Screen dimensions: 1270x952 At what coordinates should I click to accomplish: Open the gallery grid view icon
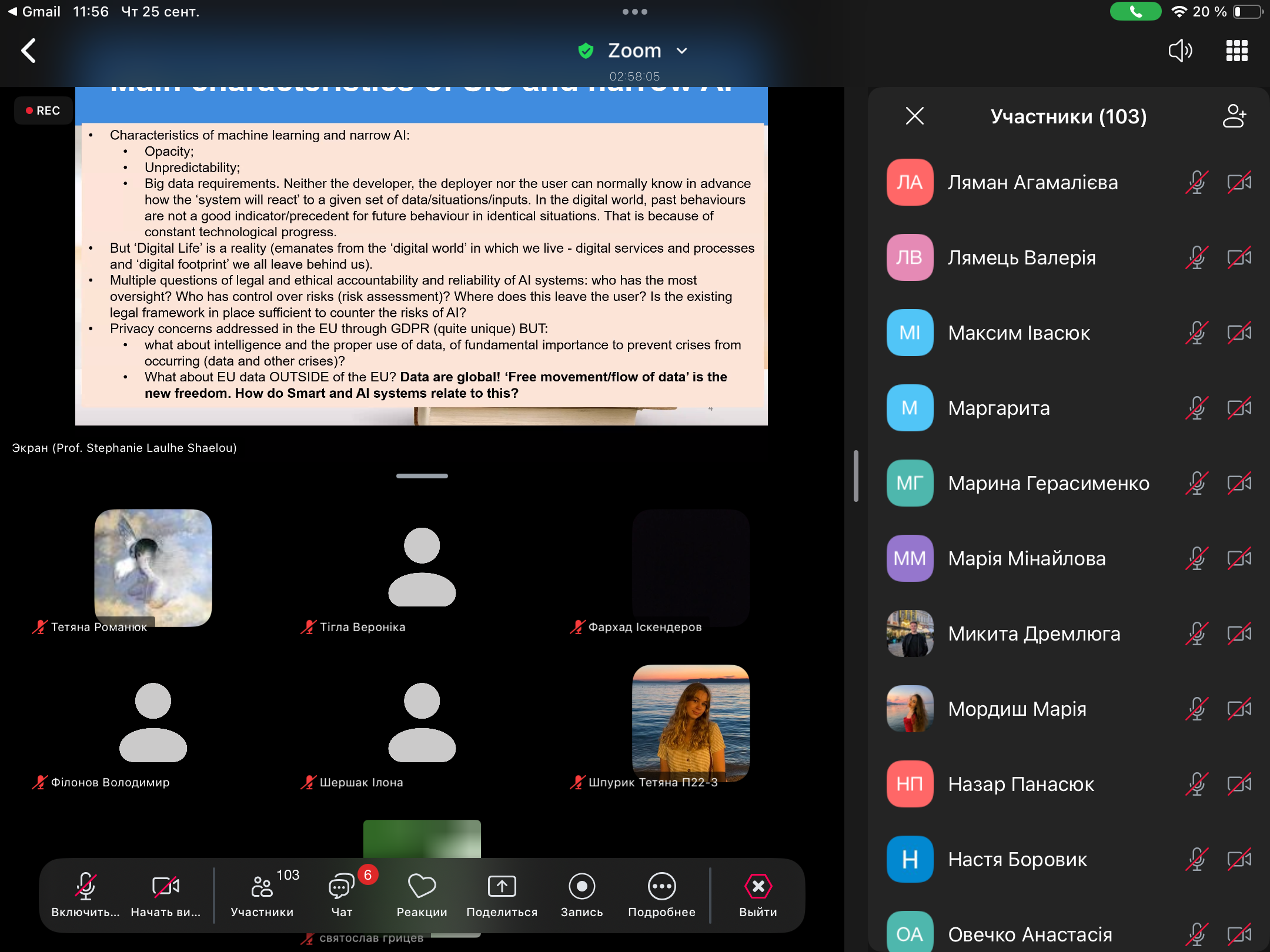click(1236, 51)
